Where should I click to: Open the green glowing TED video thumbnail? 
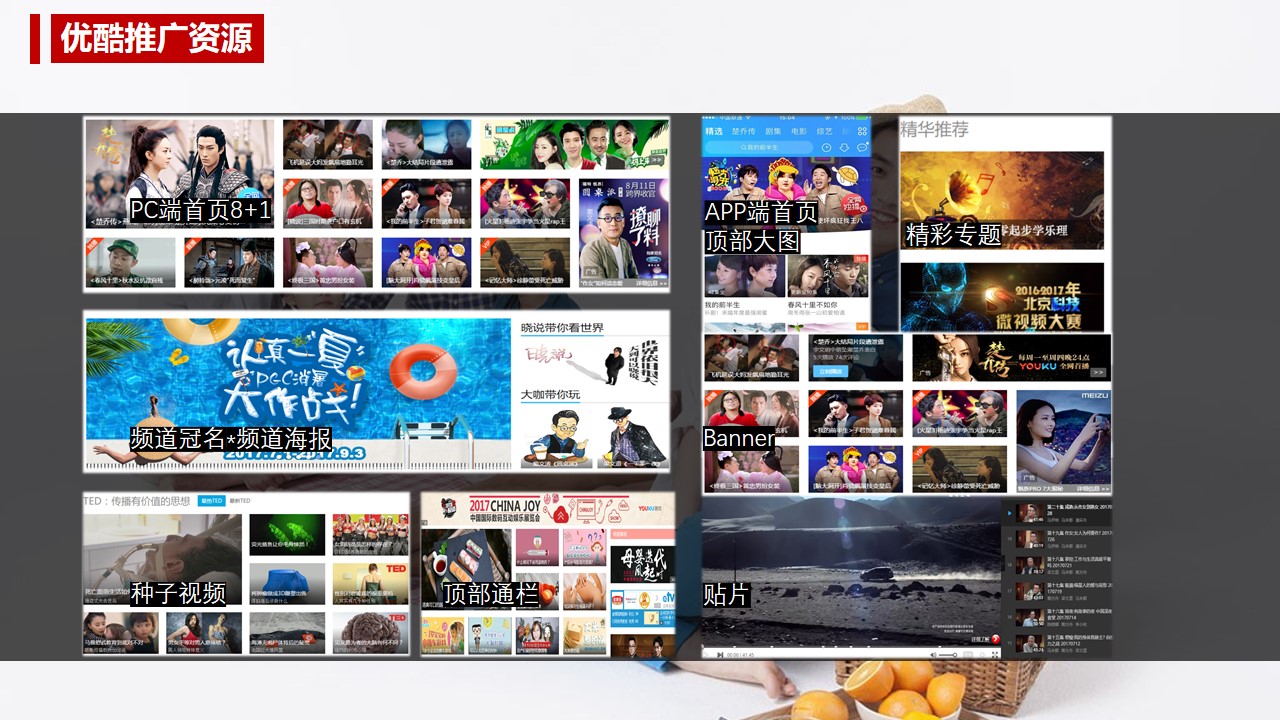[x=287, y=534]
